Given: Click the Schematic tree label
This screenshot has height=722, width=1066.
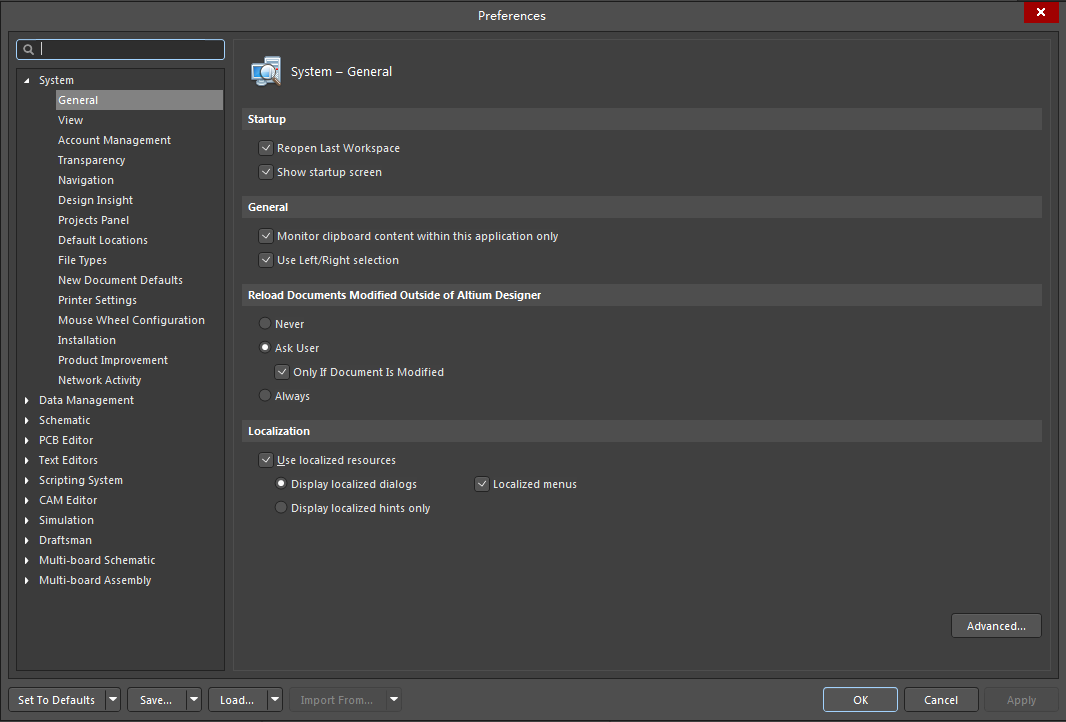Looking at the screenshot, I should [65, 420].
